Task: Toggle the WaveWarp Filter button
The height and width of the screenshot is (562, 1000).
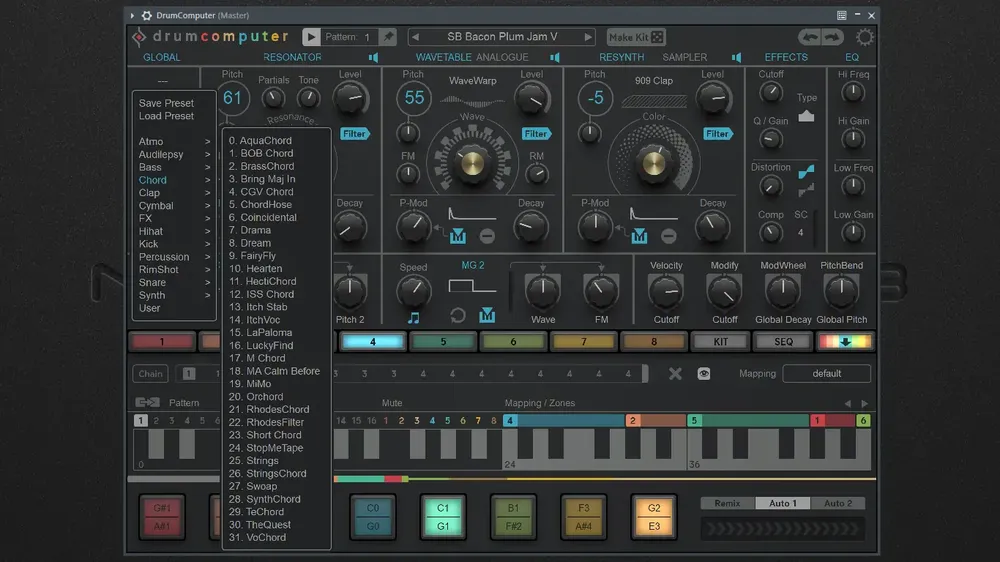Action: click(536, 134)
